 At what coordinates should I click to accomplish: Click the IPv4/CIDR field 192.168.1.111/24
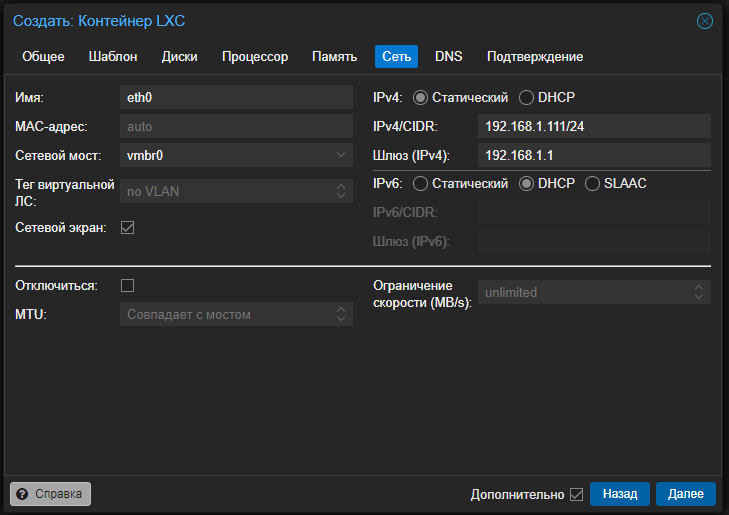[594, 126]
